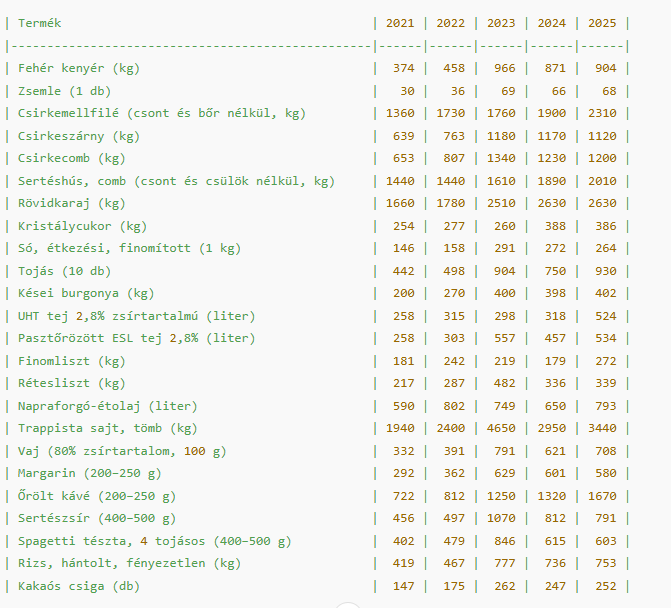Image resolution: width=671 pixels, height=608 pixels.
Task: Click the 2025 column header
Action: pos(602,22)
